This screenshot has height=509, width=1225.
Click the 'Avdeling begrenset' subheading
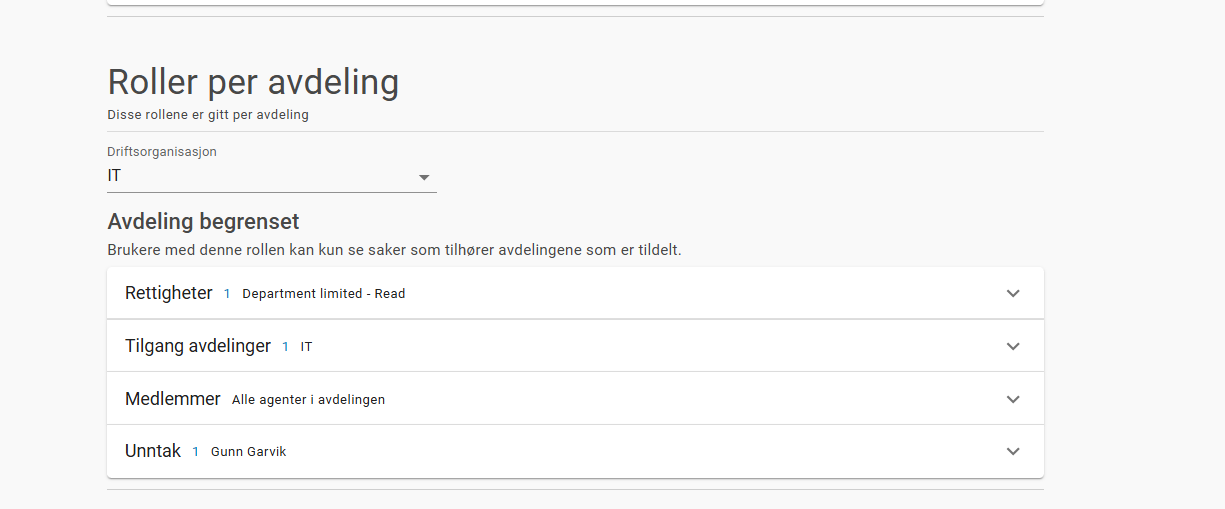coord(203,221)
